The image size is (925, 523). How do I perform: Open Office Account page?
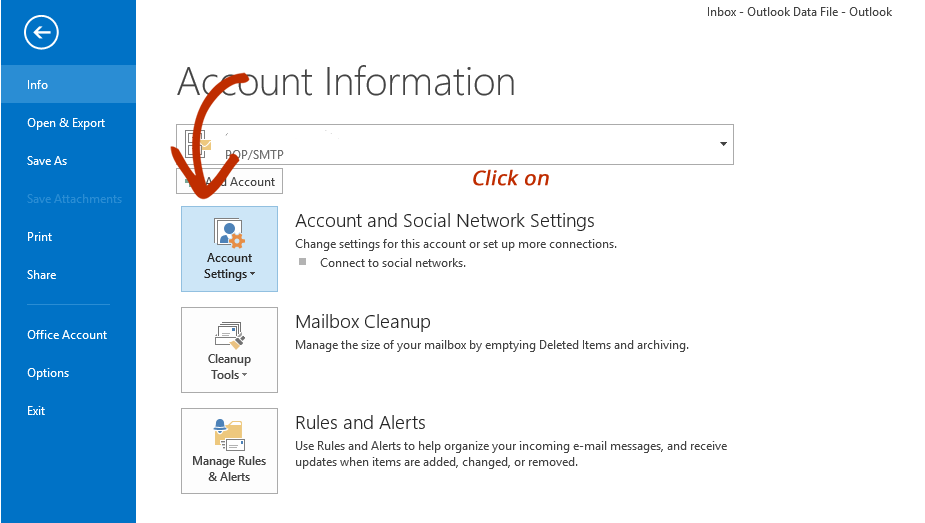[68, 334]
